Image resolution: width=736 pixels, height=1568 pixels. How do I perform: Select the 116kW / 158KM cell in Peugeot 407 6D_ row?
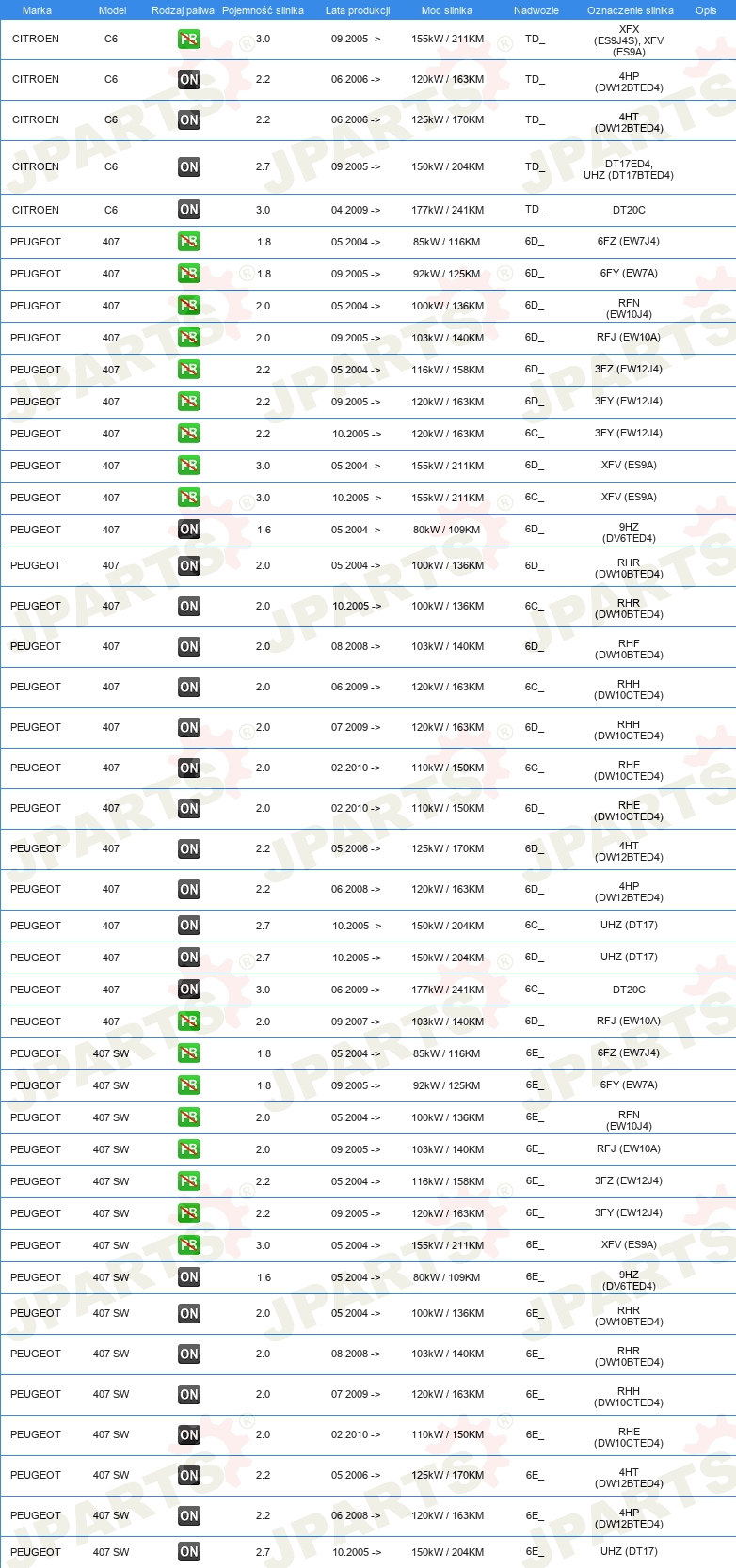pyautogui.click(x=447, y=370)
